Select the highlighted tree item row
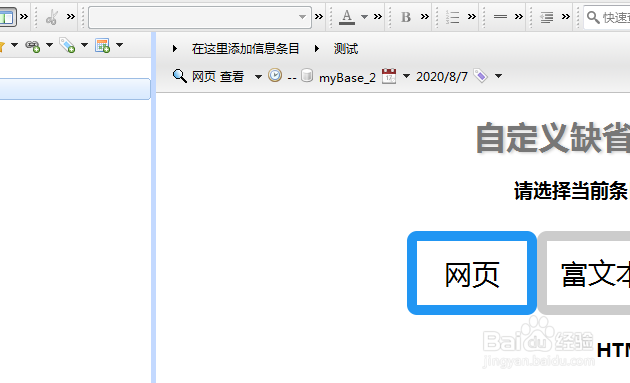 tap(75, 89)
